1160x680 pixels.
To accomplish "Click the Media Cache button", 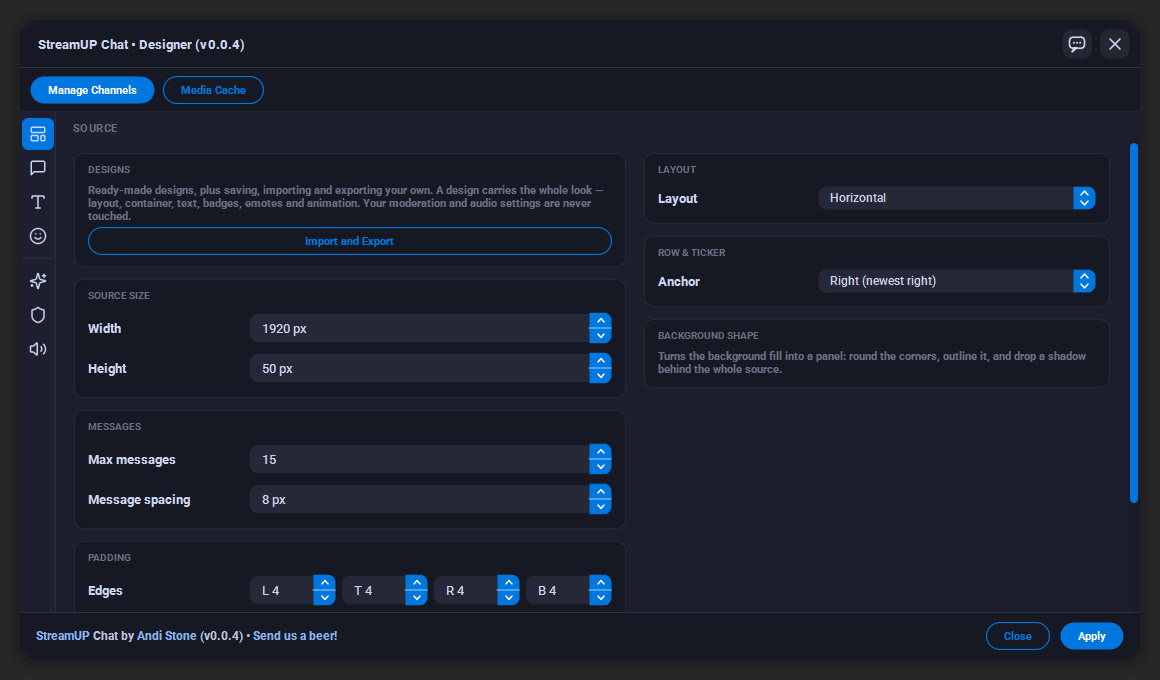I will pos(213,90).
